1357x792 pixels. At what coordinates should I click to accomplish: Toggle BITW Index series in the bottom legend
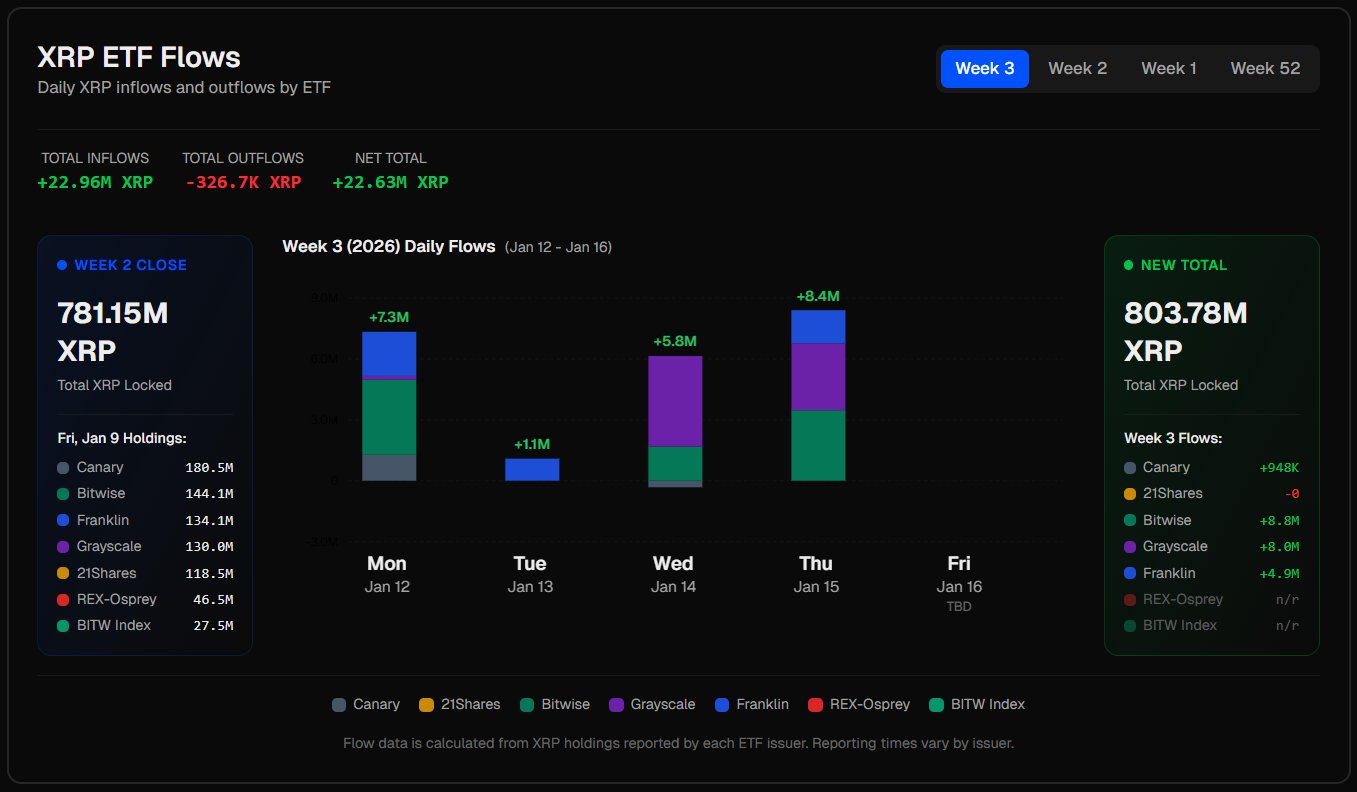click(x=976, y=704)
